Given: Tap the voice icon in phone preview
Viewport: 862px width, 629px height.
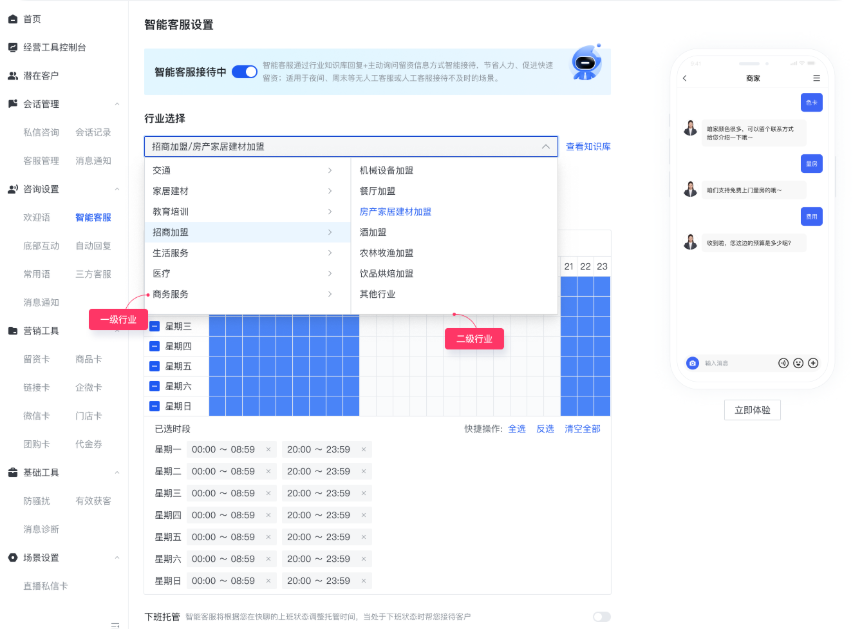Looking at the screenshot, I should (x=783, y=363).
